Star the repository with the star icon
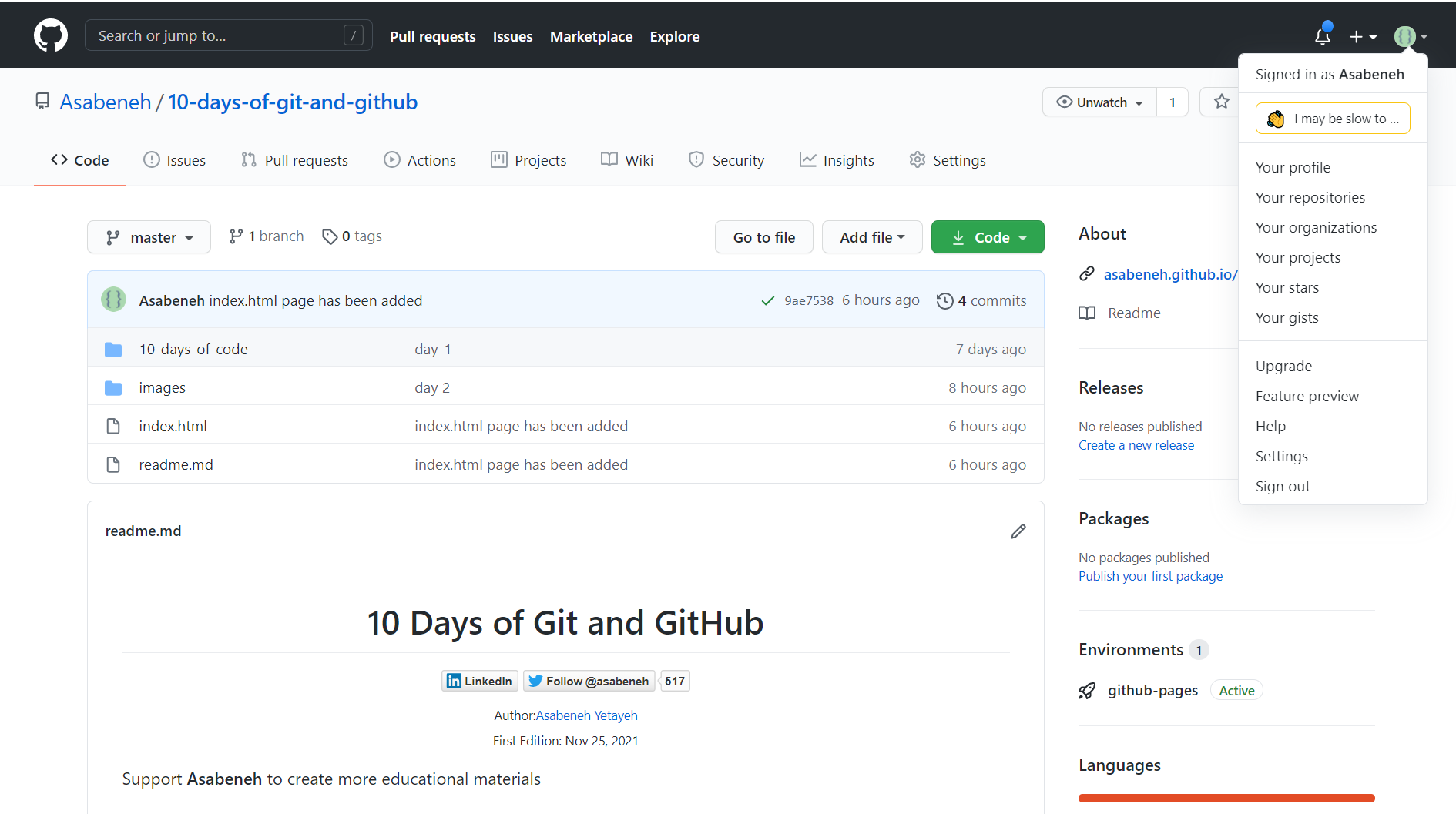The height and width of the screenshot is (814, 1456). coord(1221,102)
